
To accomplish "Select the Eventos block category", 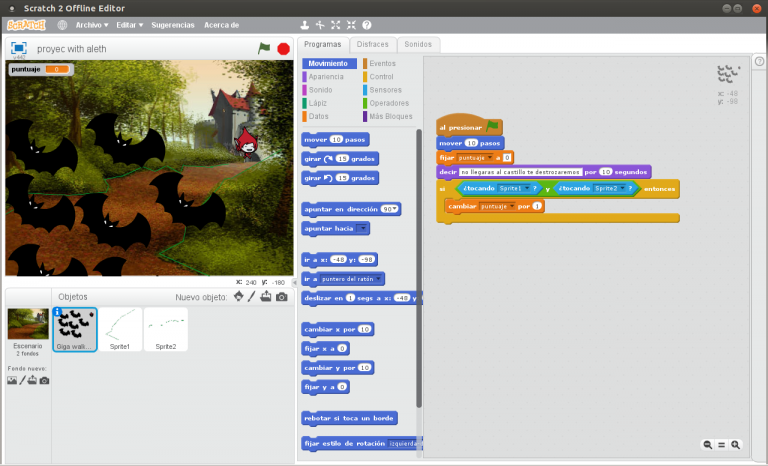I will (x=380, y=63).
